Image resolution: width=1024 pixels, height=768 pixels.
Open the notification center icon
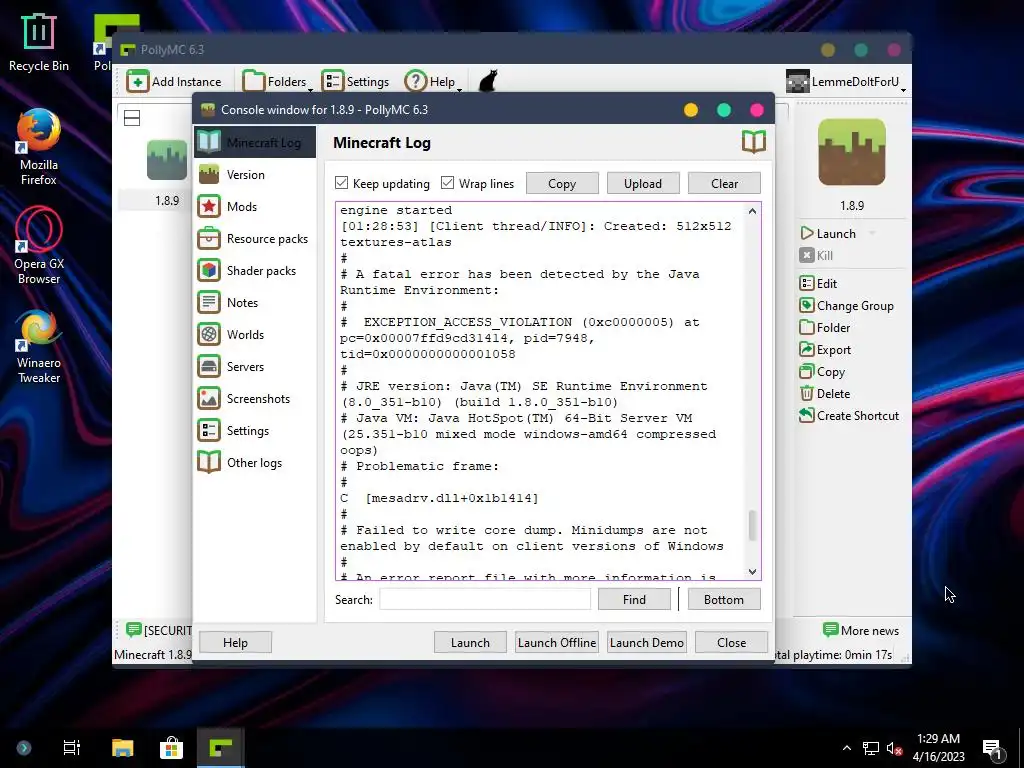click(993, 749)
